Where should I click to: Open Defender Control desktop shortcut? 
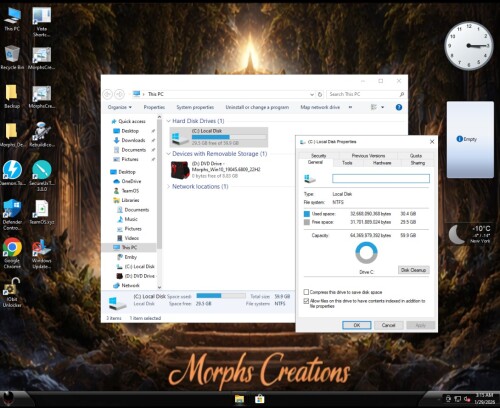tap(12, 214)
